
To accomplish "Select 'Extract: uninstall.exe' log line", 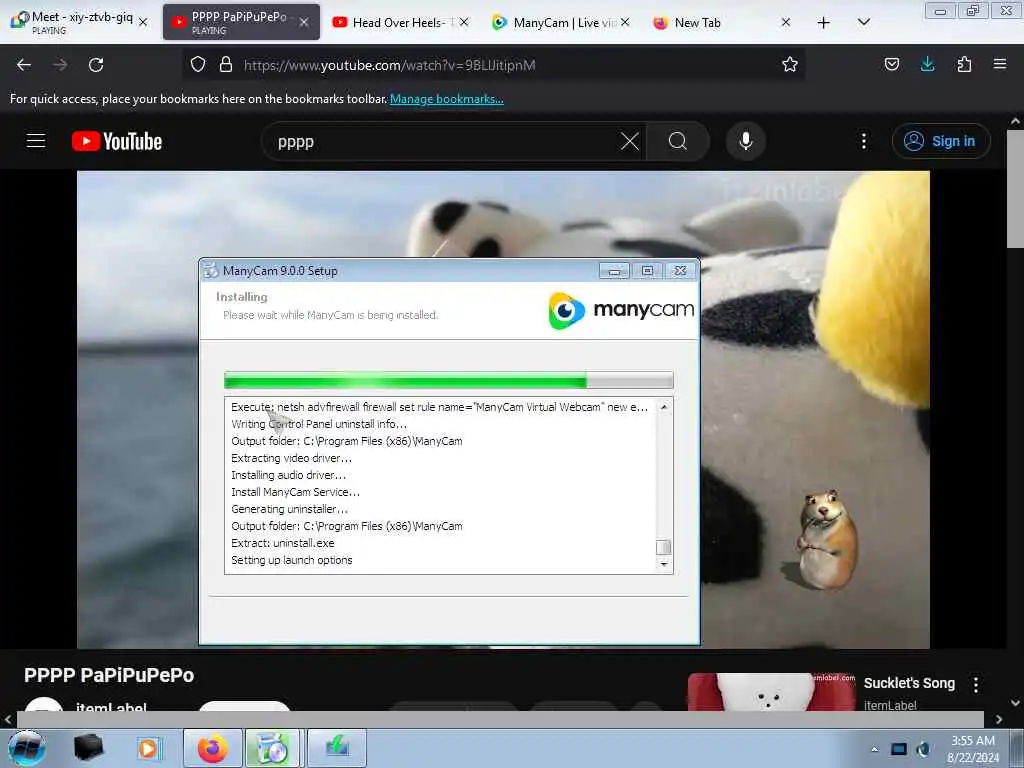I will coord(283,543).
